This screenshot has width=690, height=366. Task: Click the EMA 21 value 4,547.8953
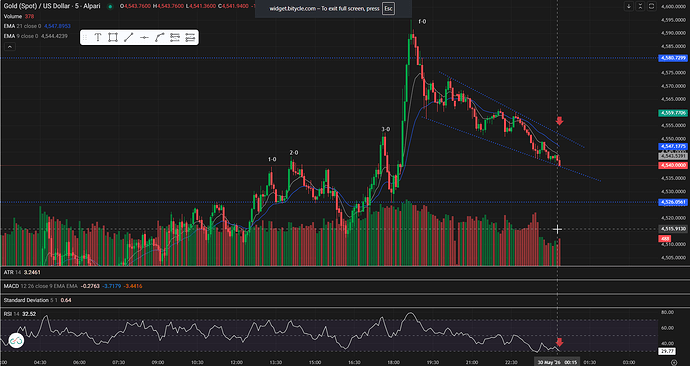tap(57, 26)
